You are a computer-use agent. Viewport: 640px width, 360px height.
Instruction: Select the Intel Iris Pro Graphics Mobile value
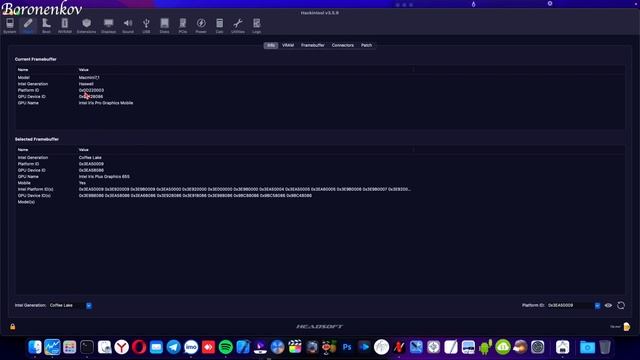click(x=106, y=103)
